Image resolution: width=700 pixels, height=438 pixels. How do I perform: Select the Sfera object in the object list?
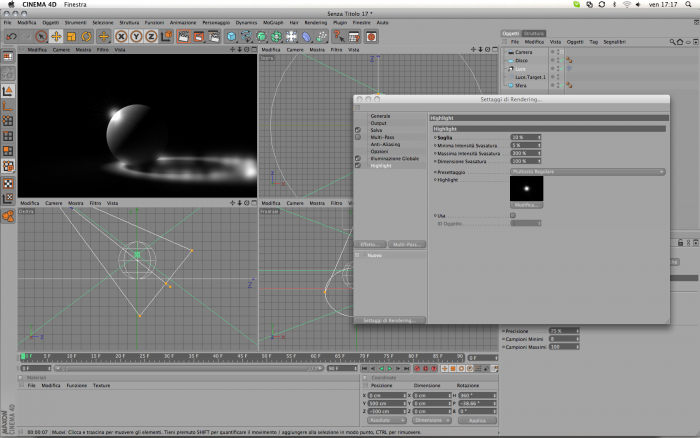click(521, 85)
